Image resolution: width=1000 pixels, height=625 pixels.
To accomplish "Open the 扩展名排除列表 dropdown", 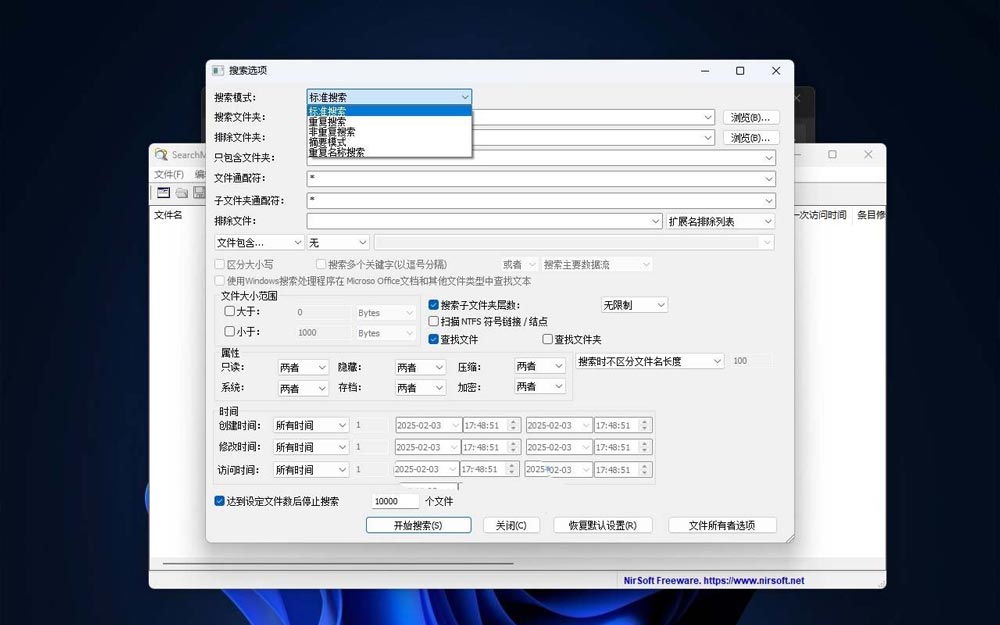I will coord(721,221).
